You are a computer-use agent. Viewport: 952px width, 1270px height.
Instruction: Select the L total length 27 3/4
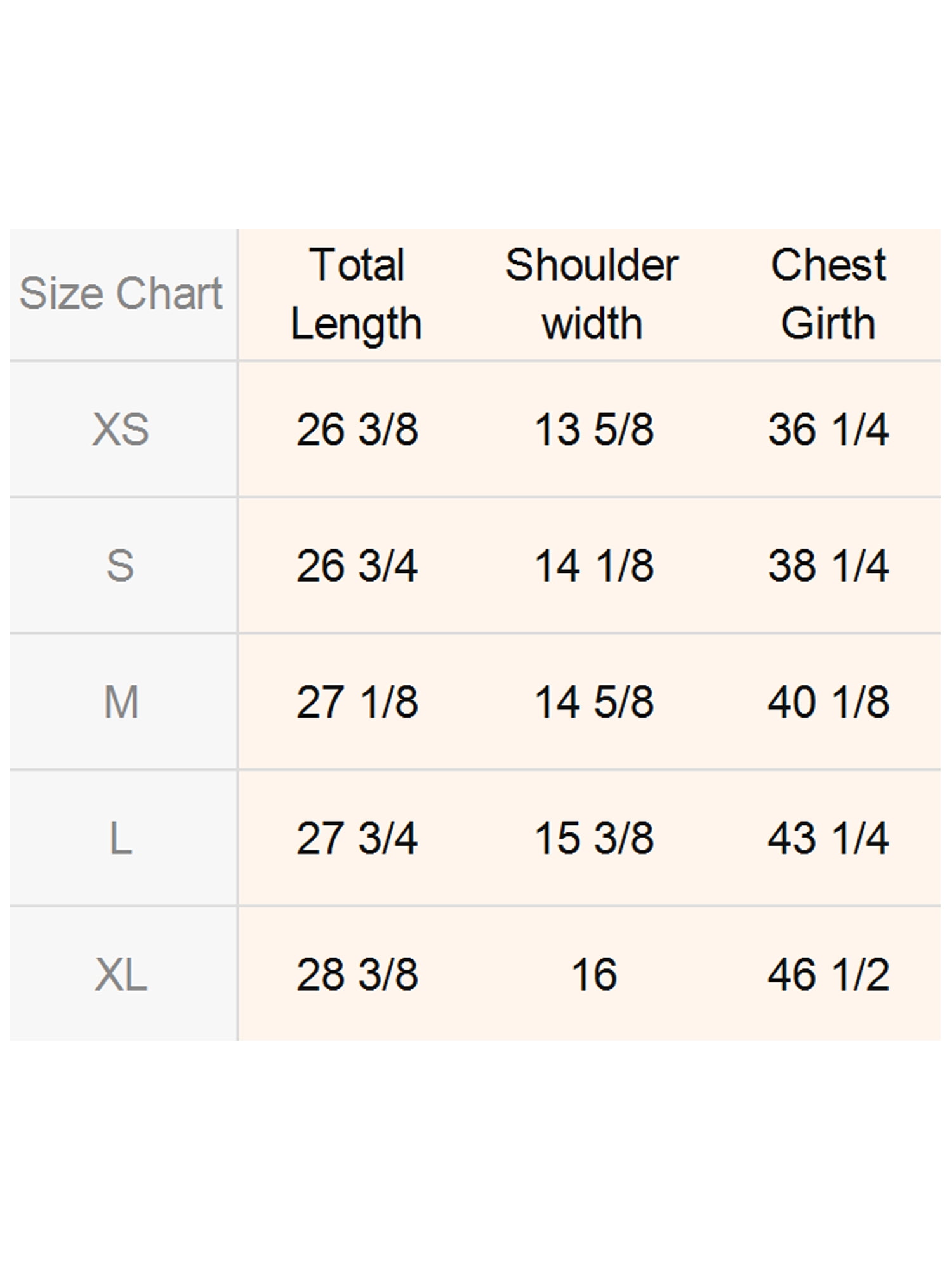point(357,838)
